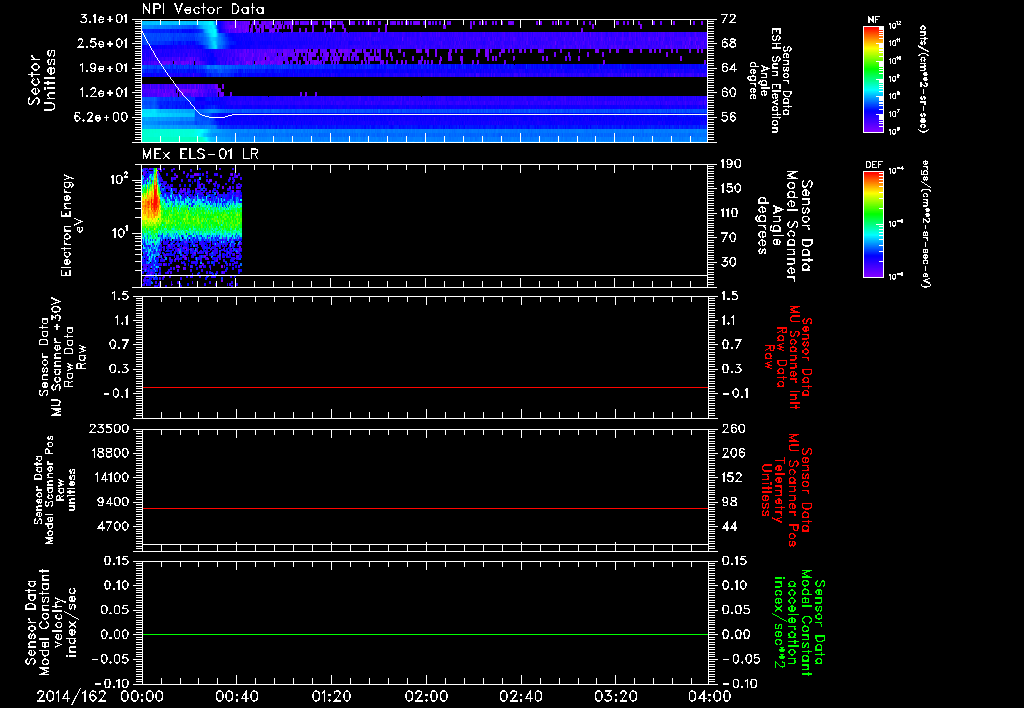Click the red line in Scanner Pos panel
The width and height of the screenshot is (1024, 708).
(424, 508)
